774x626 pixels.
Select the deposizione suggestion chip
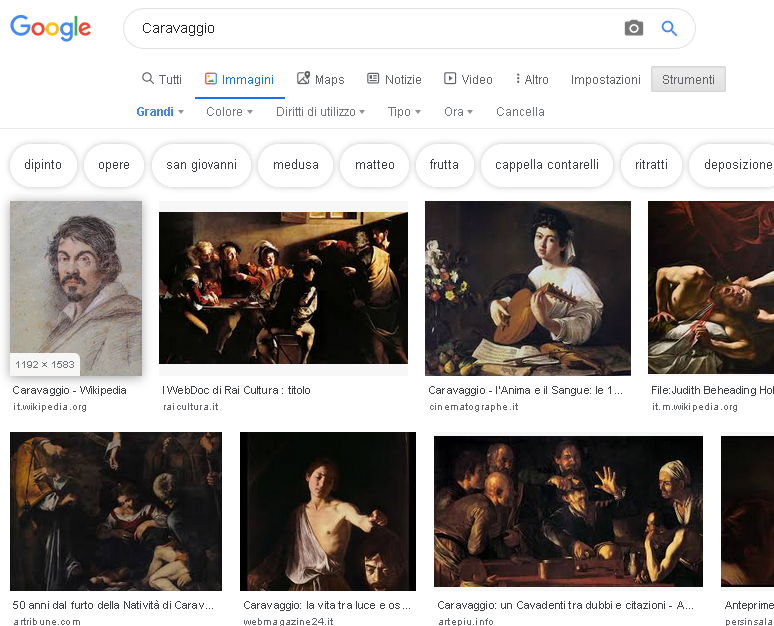(732, 165)
